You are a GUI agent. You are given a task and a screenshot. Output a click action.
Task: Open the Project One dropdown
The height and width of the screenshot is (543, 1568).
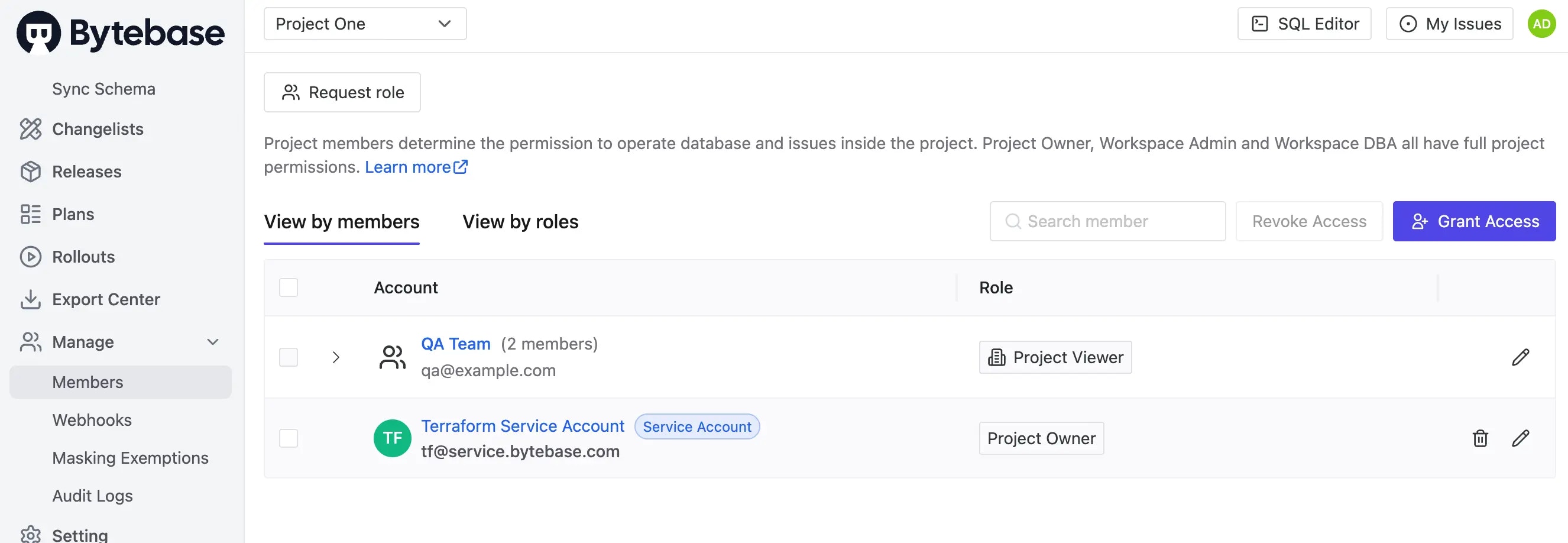(x=365, y=24)
